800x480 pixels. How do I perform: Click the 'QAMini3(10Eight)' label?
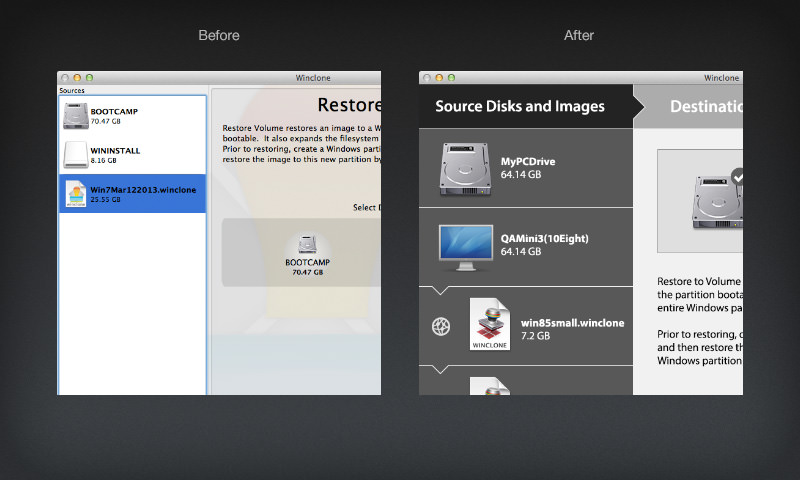tap(544, 238)
